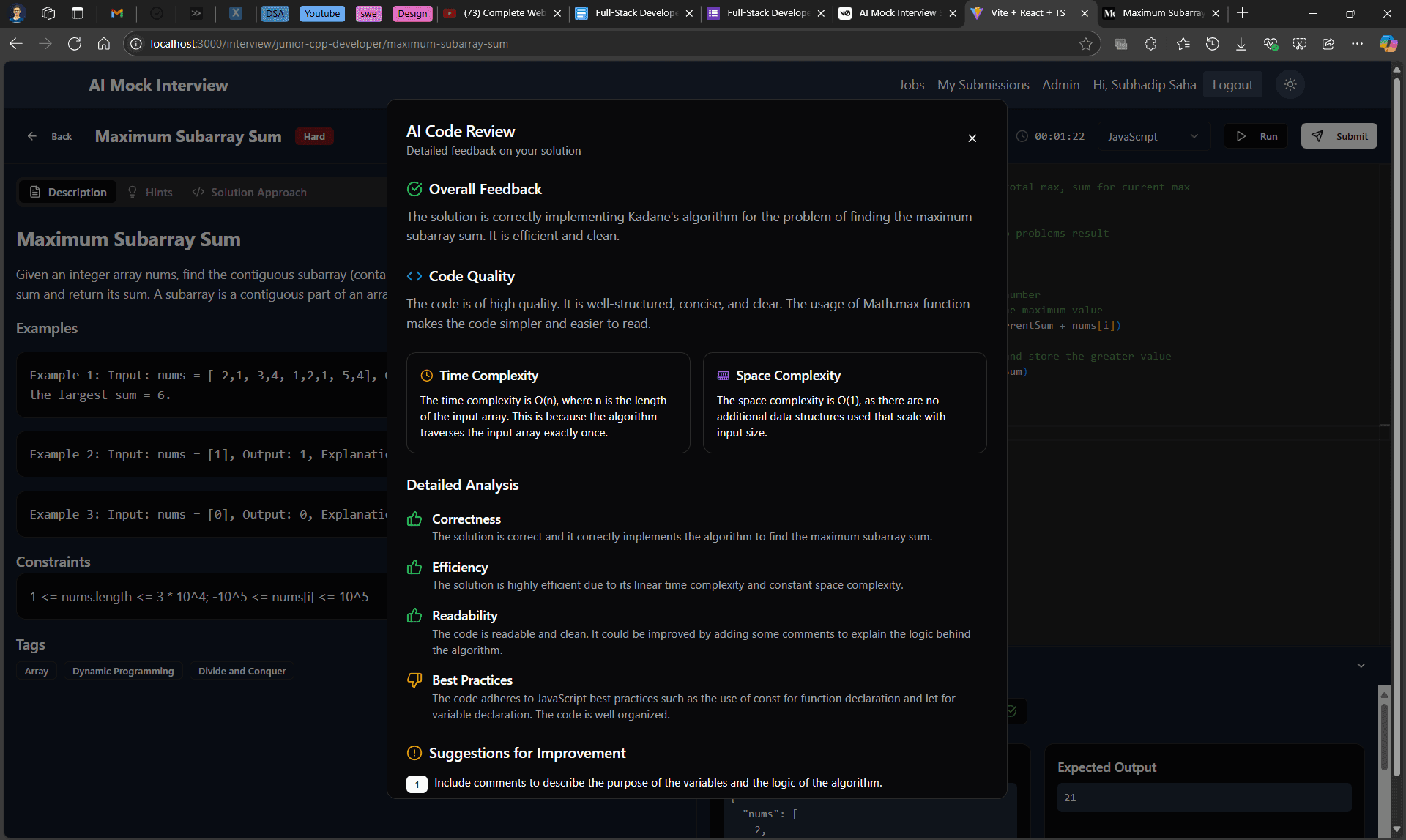The height and width of the screenshot is (840, 1406).
Task: Click the Back arrow button
Action: tap(50, 136)
